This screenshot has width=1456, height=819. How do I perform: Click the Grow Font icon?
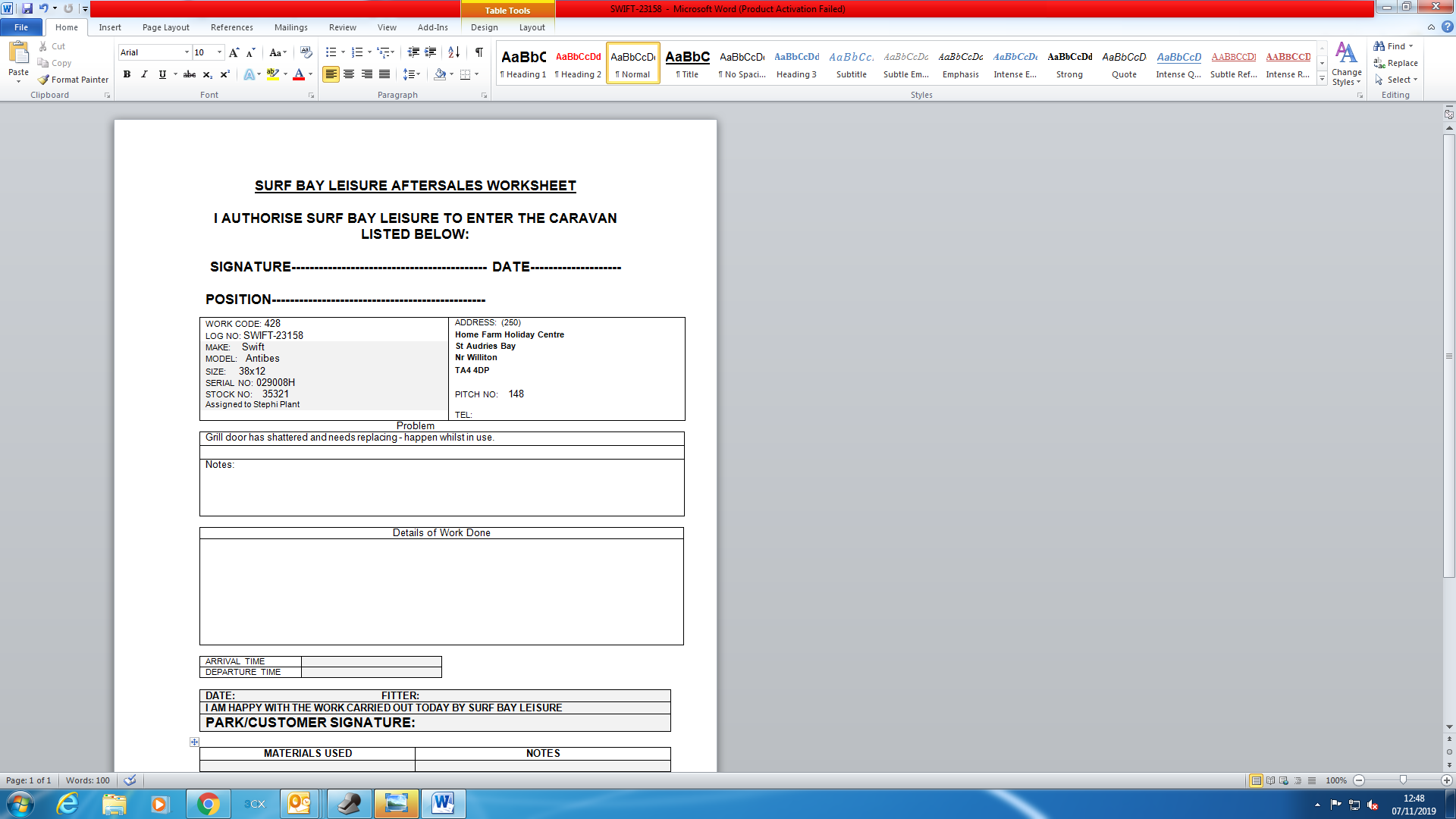pos(234,52)
